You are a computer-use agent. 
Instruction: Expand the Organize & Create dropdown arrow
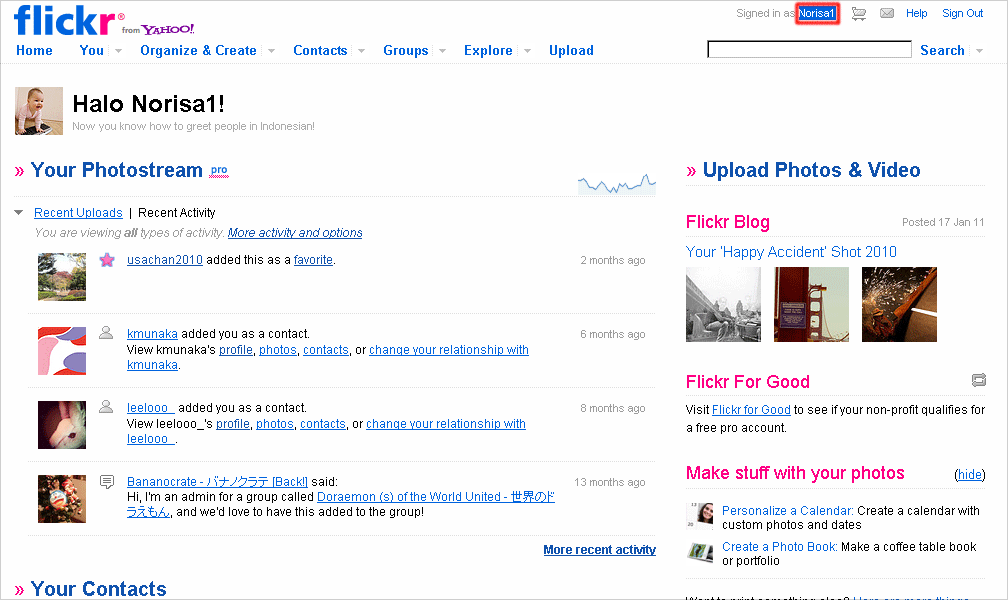coord(271,51)
